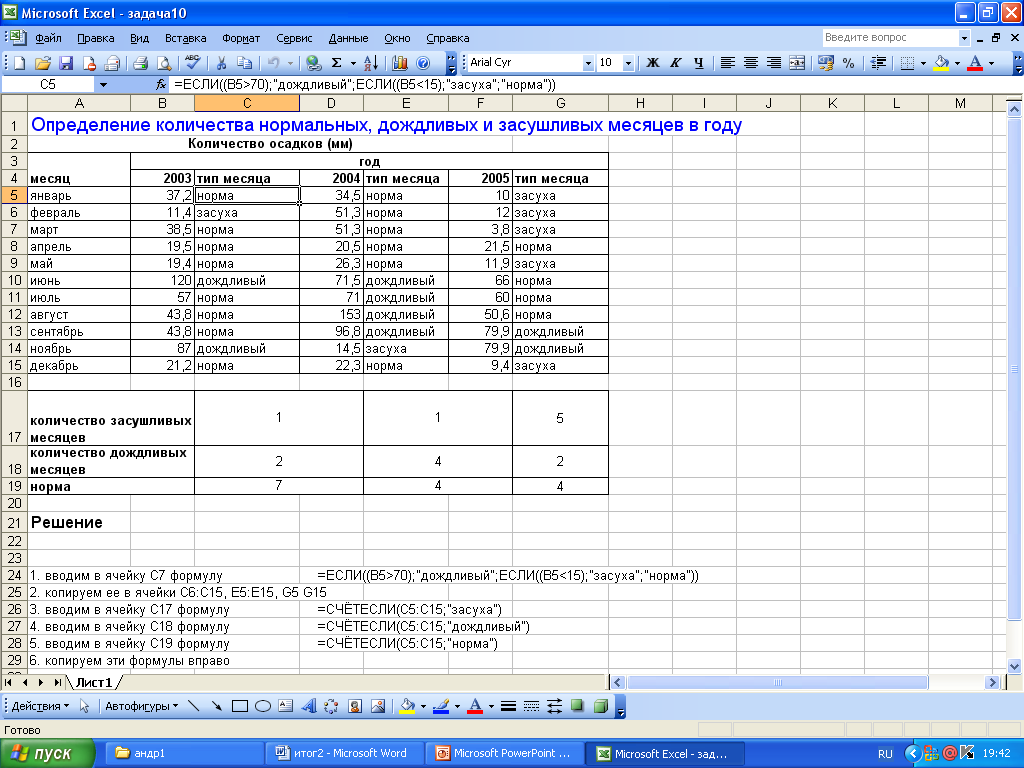Switch to Microsoft PowerPoint taskbar button
Image resolution: width=1024 pixels, height=768 pixels.
pyautogui.click(x=505, y=753)
